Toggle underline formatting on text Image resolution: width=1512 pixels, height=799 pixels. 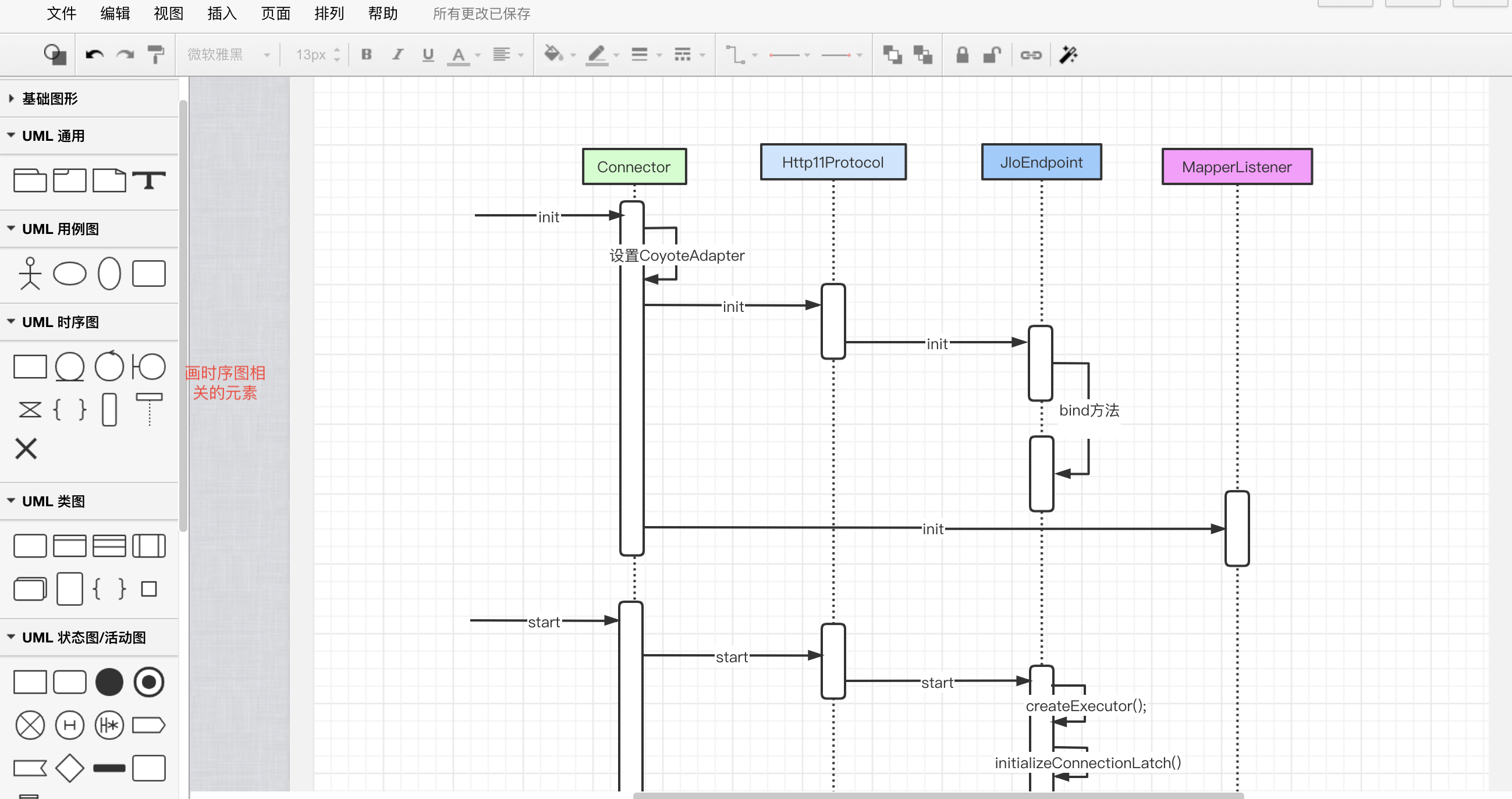click(x=427, y=55)
